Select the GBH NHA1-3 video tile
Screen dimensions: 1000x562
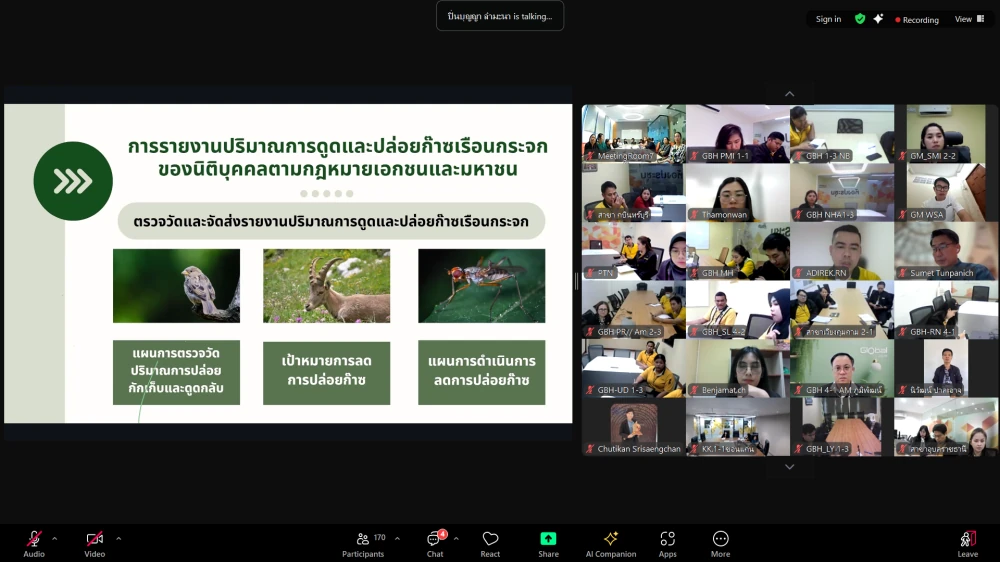point(842,192)
